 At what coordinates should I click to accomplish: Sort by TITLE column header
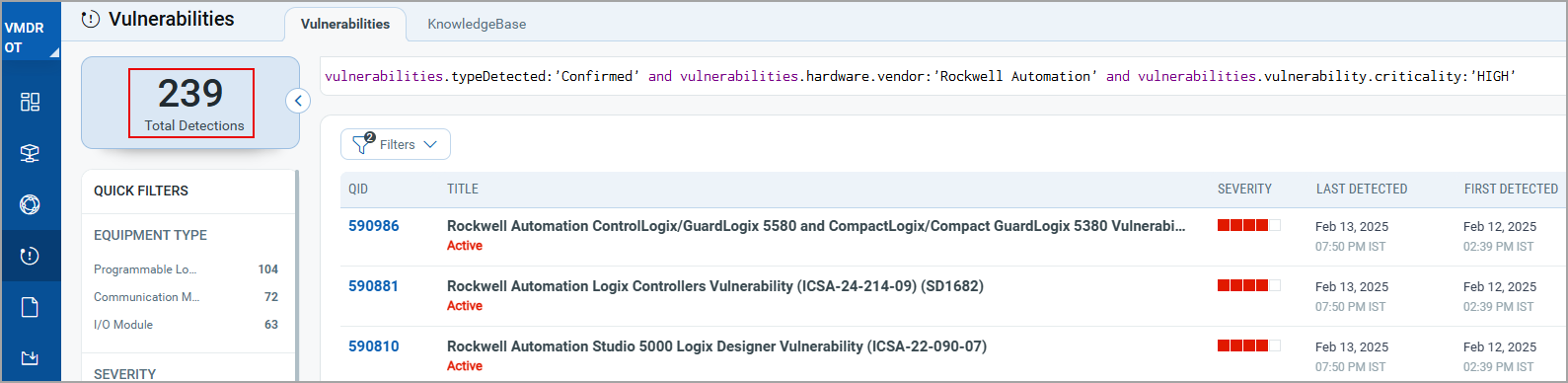463,189
